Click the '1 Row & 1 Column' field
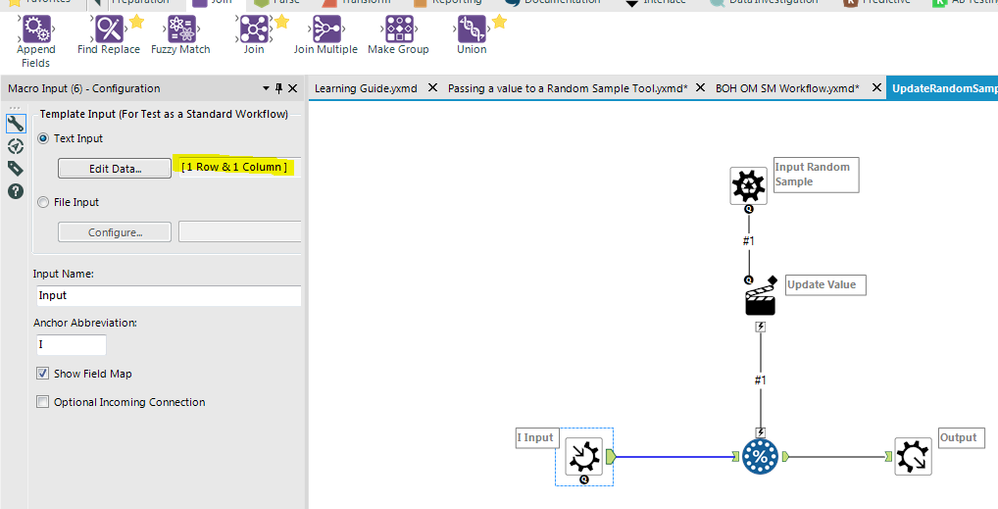Viewport: 998px width, 509px height. point(239,167)
